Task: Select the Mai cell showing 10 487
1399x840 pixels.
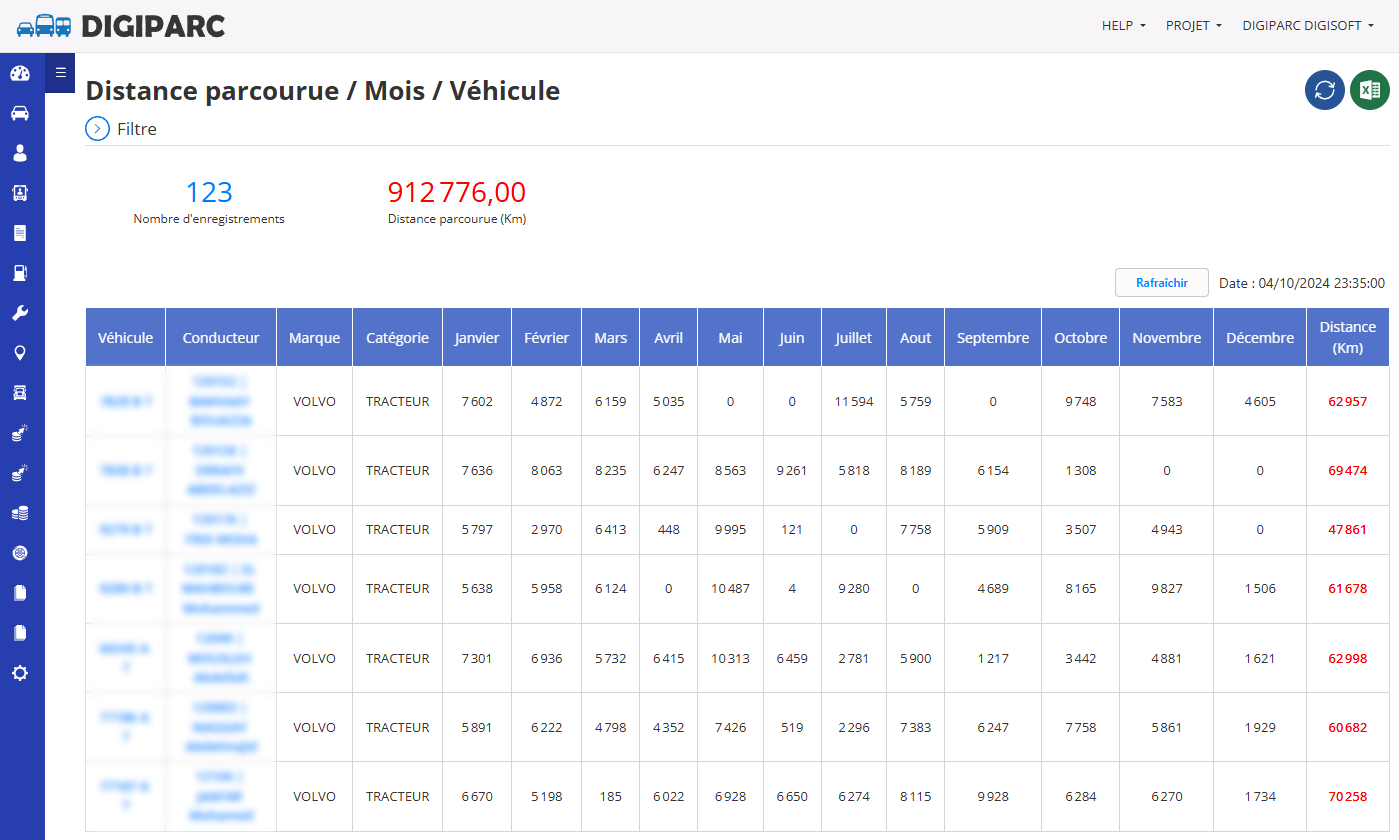Action: point(731,588)
